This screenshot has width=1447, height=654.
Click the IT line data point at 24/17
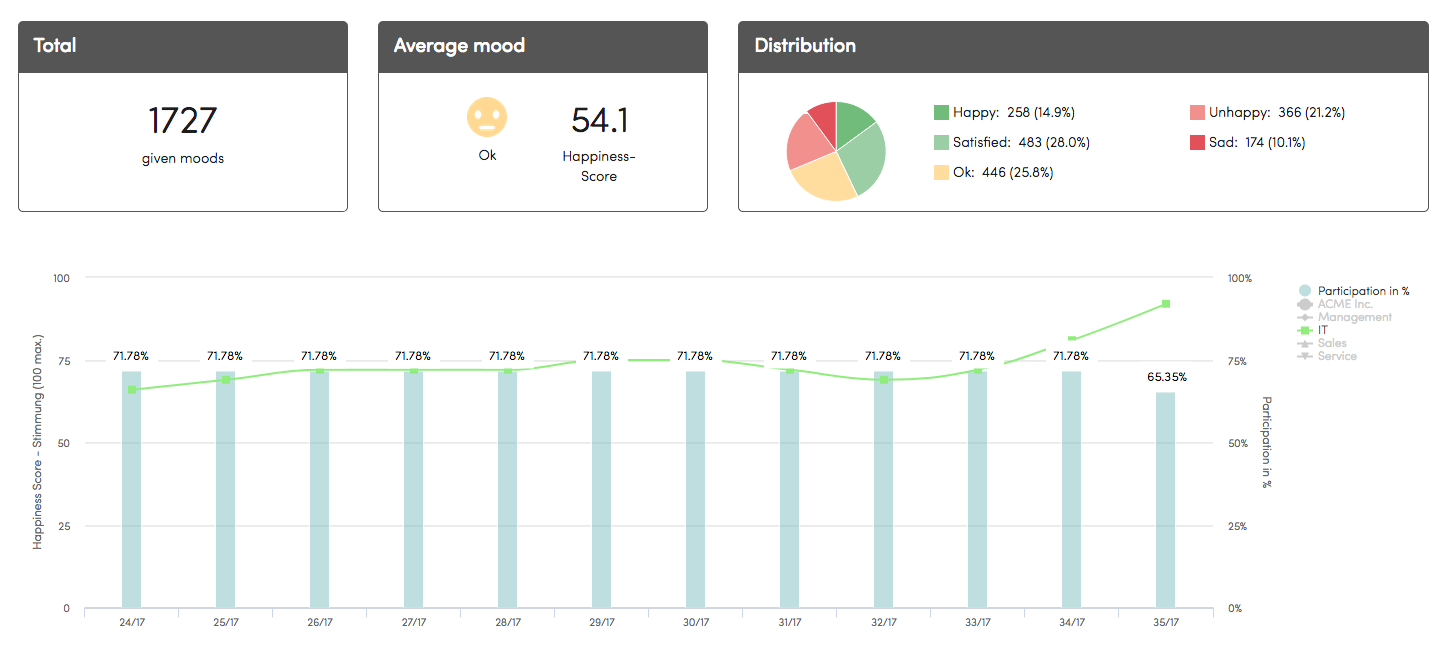click(132, 390)
